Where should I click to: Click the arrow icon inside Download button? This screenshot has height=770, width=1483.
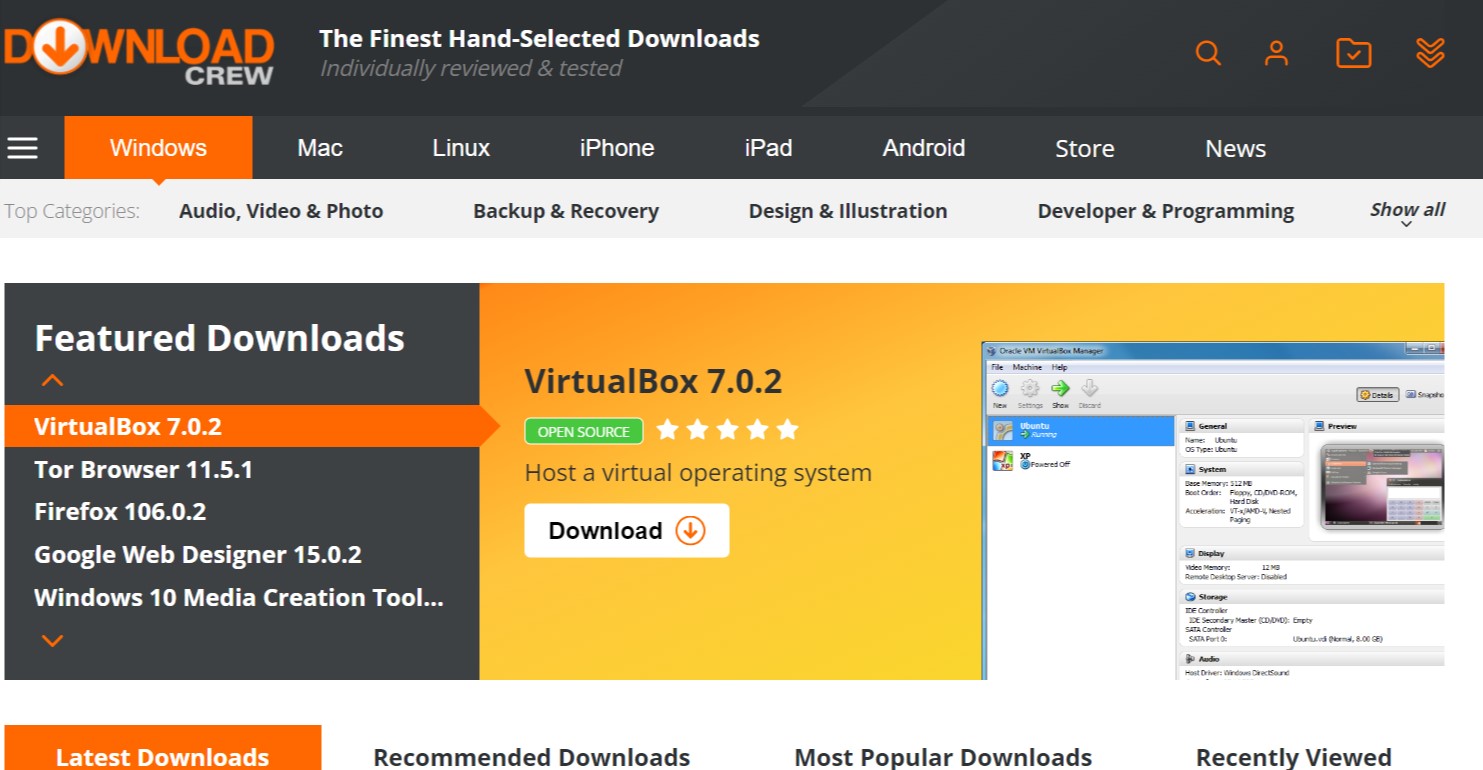point(690,530)
